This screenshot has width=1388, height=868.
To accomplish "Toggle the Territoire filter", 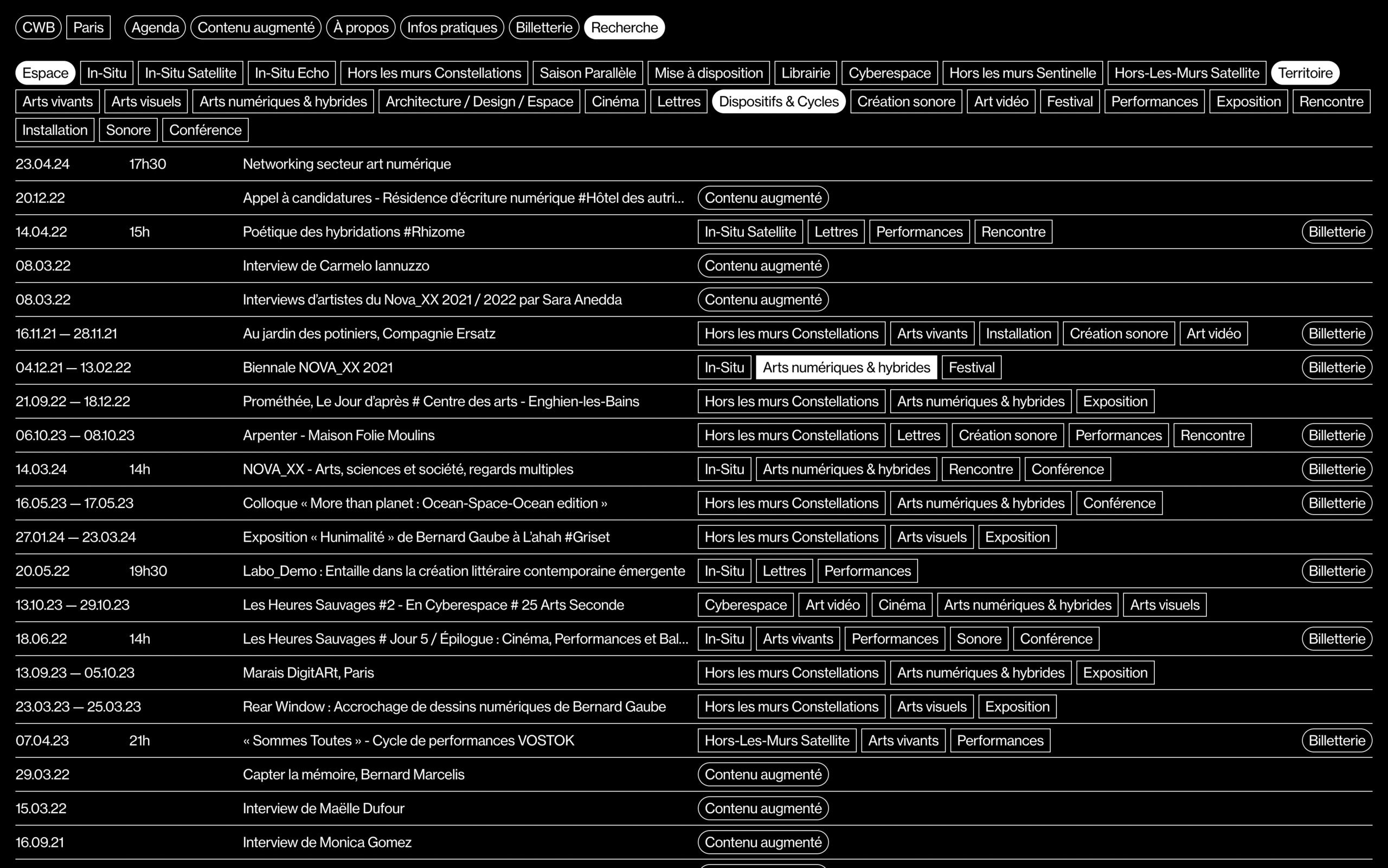I will [x=1305, y=73].
